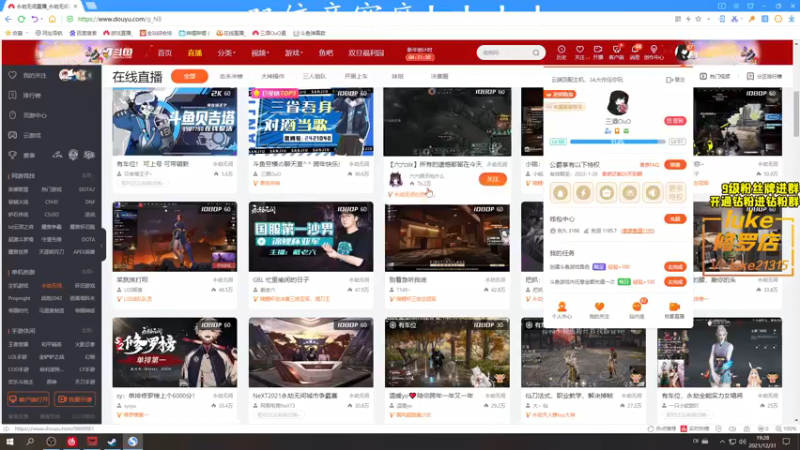Select the 三人组队 filter tab

[x=314, y=76]
